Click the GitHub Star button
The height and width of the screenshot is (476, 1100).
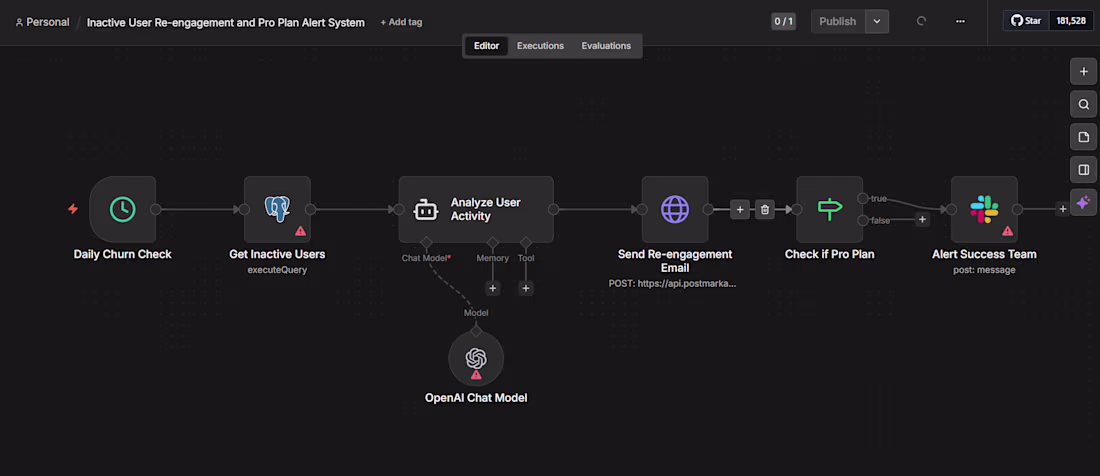click(x=1026, y=21)
